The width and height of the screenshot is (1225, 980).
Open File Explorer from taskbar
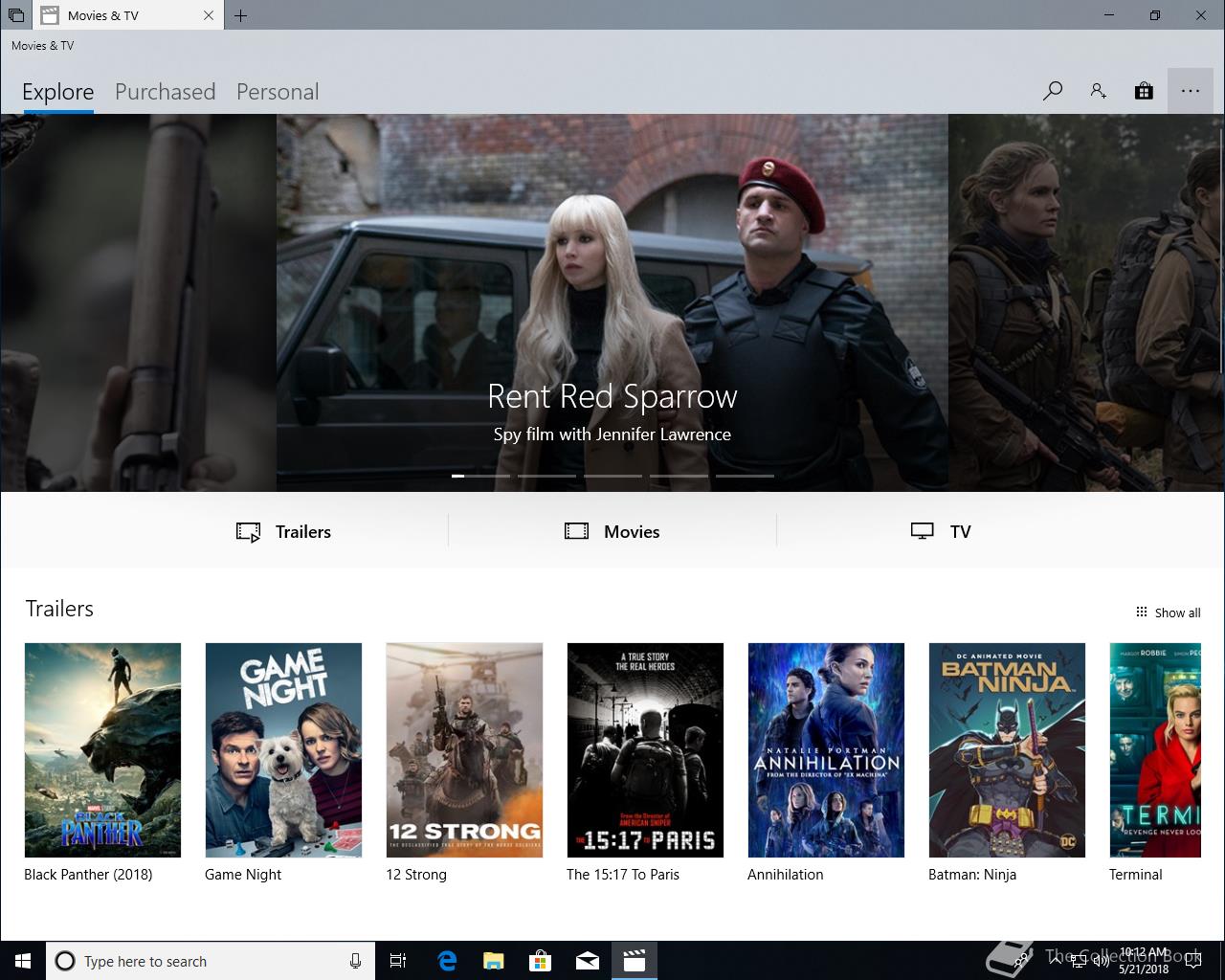[494, 961]
